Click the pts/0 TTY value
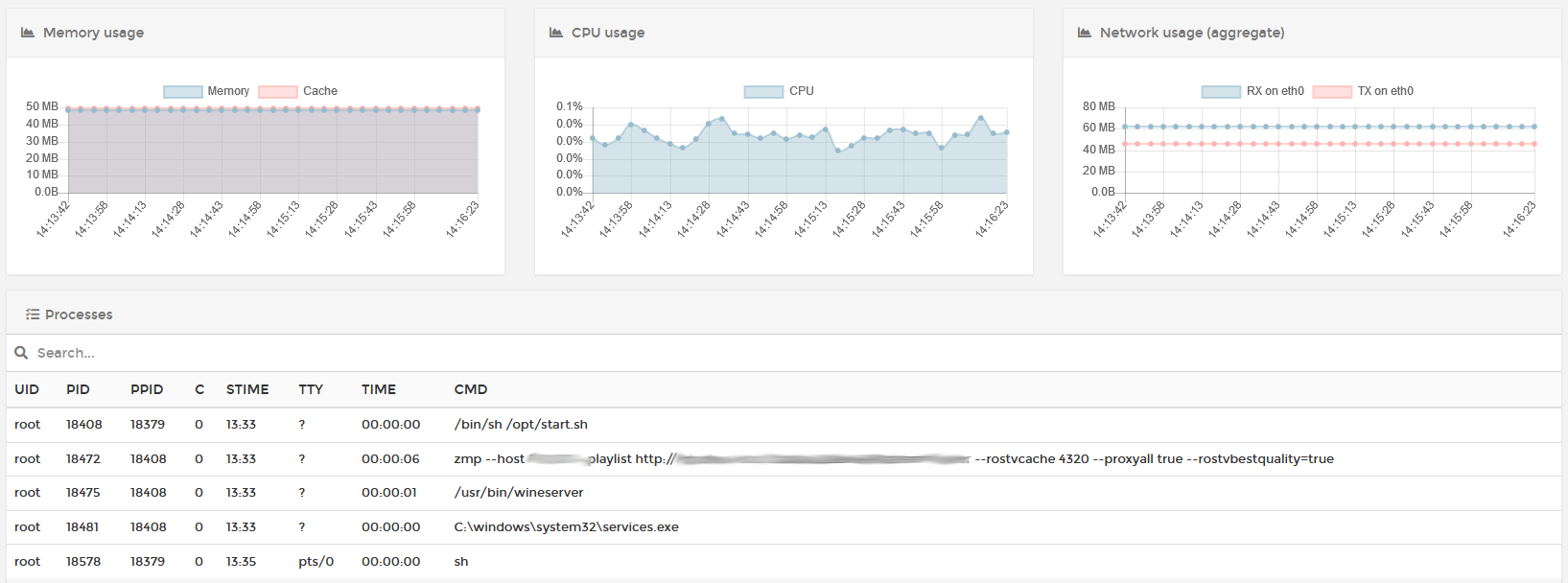The height and width of the screenshot is (583, 1568). (x=316, y=561)
